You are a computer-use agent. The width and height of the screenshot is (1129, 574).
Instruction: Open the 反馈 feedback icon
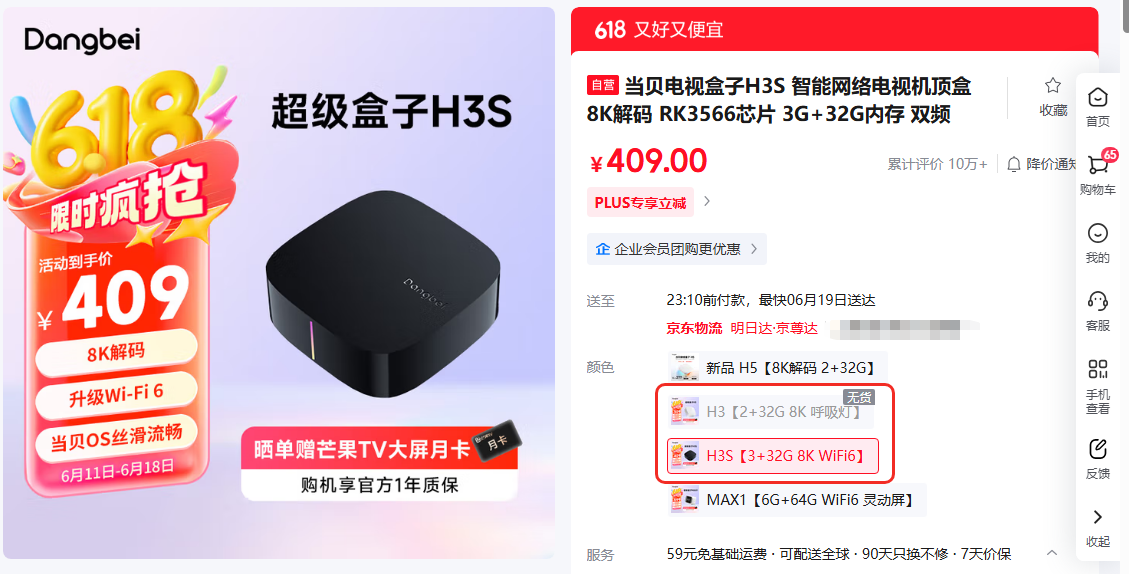point(1097,449)
